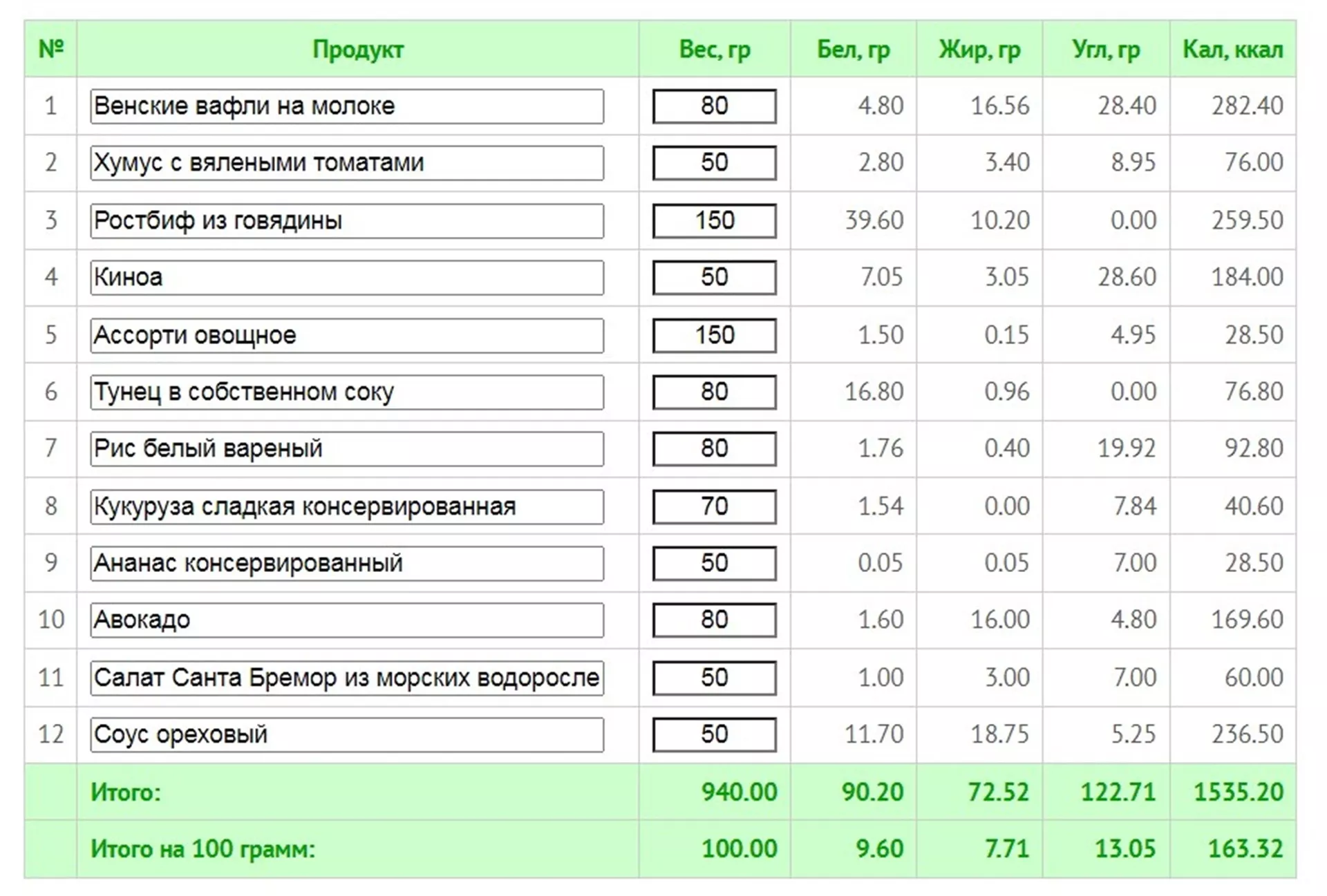Click weight box for Ростбиф из говядины
1327x896 pixels.
pyautogui.click(x=714, y=220)
